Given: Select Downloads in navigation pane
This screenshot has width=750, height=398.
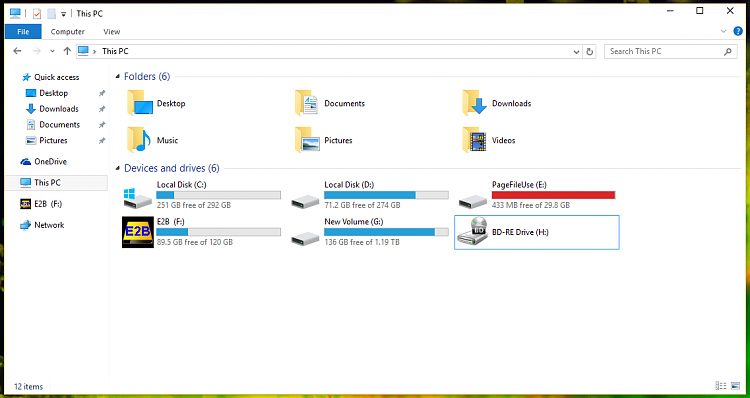Looking at the screenshot, I should click(x=59, y=109).
